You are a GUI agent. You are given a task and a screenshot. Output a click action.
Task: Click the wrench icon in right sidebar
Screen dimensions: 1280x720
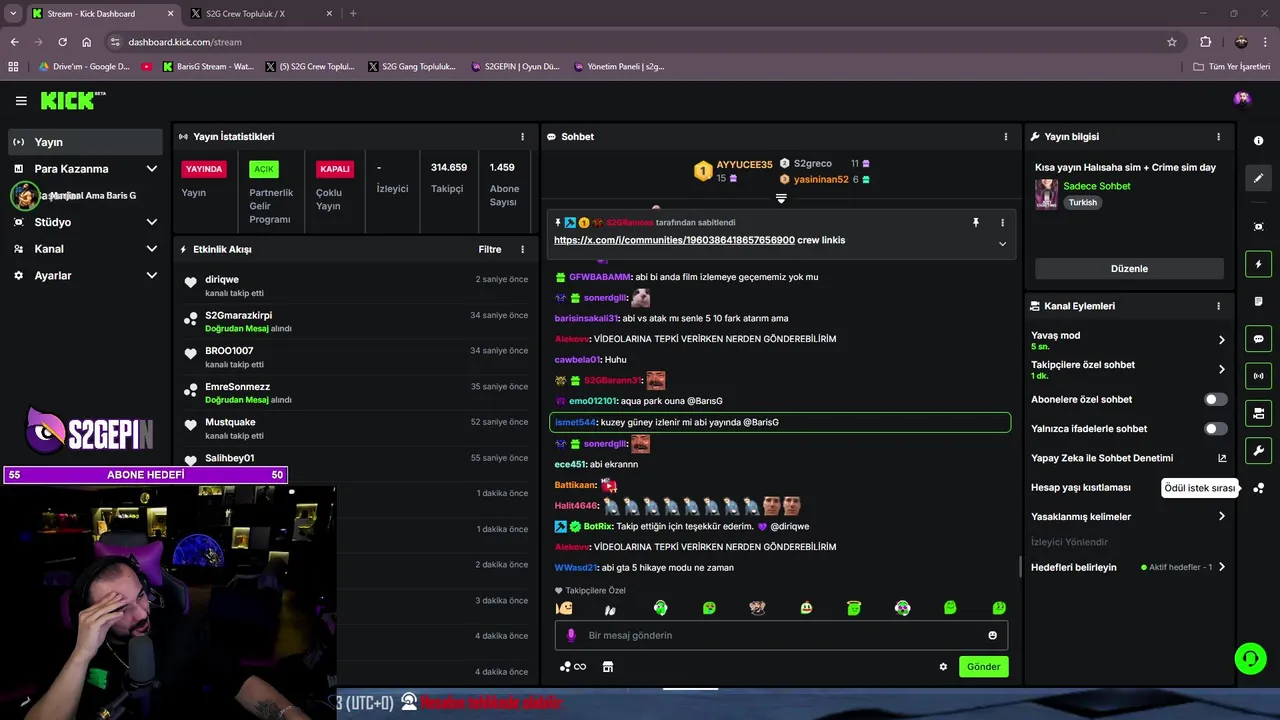point(1258,450)
